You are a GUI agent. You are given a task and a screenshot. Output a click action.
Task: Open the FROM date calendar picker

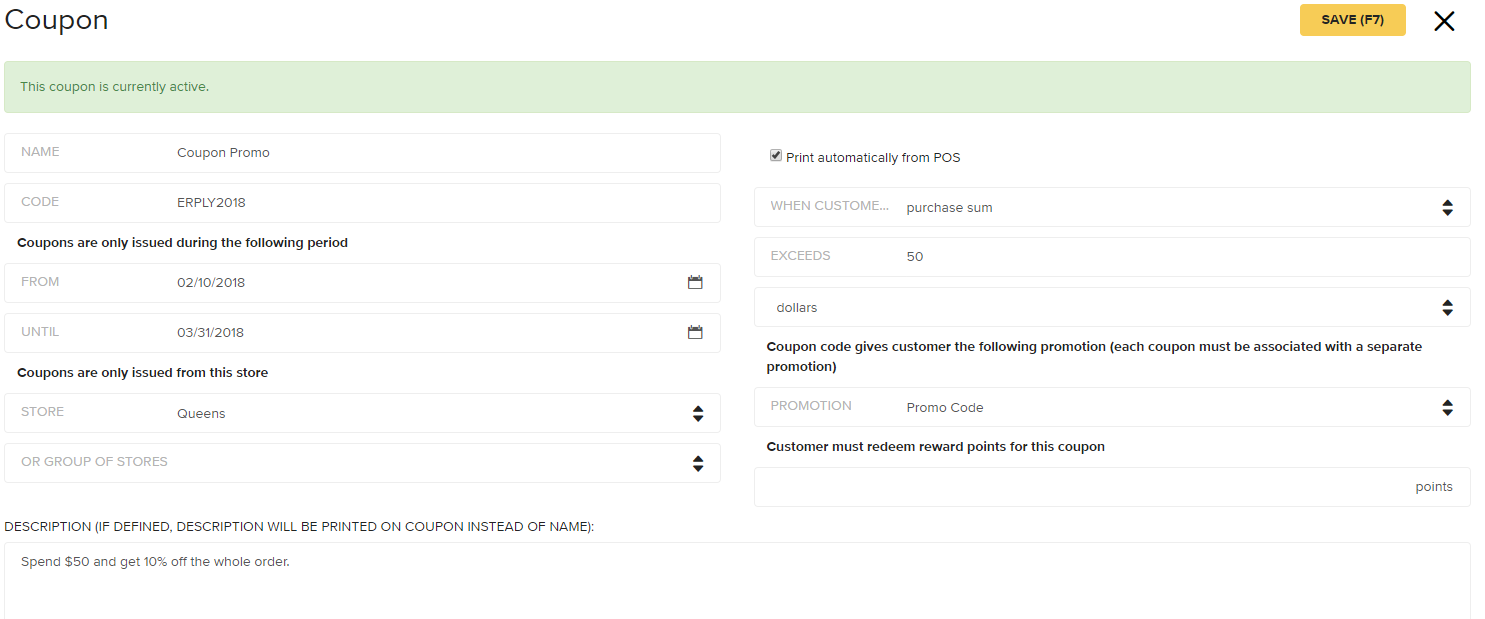(x=695, y=283)
